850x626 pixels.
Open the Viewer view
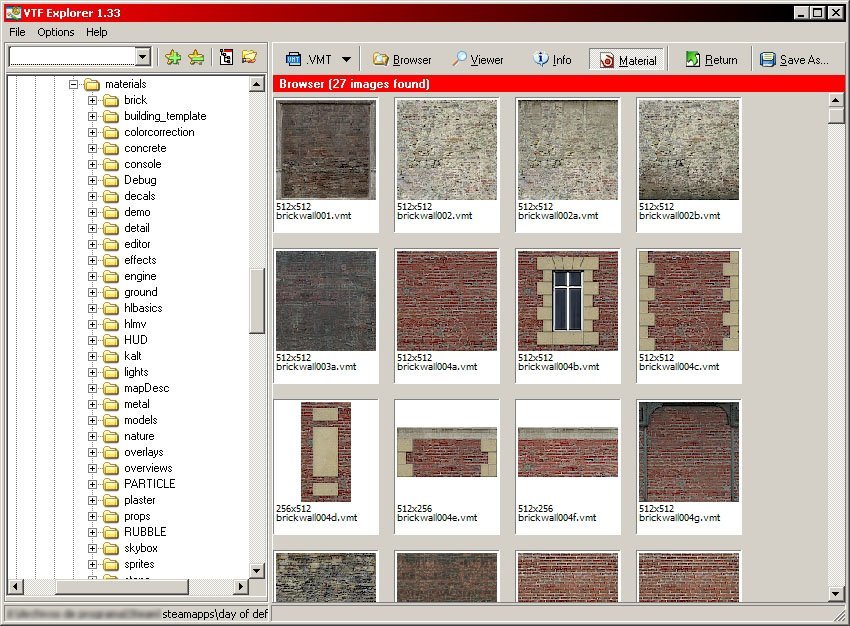click(478, 60)
